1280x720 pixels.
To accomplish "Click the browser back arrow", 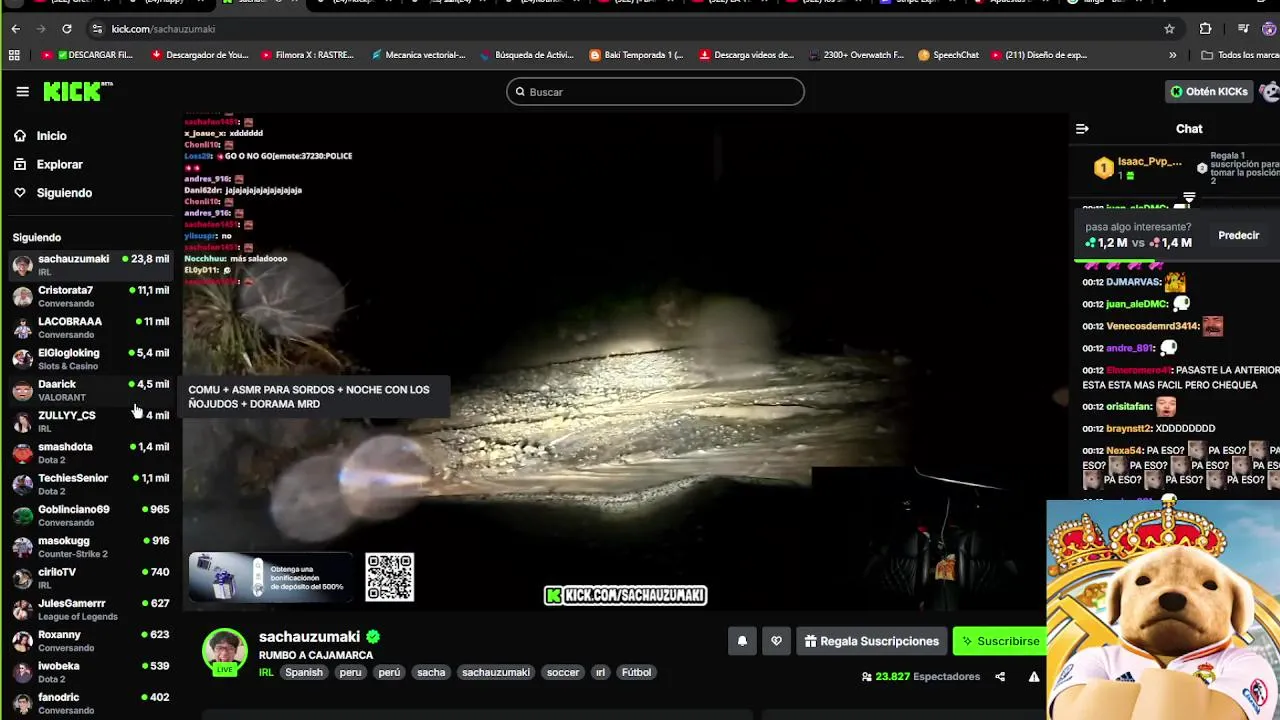I will point(15,29).
